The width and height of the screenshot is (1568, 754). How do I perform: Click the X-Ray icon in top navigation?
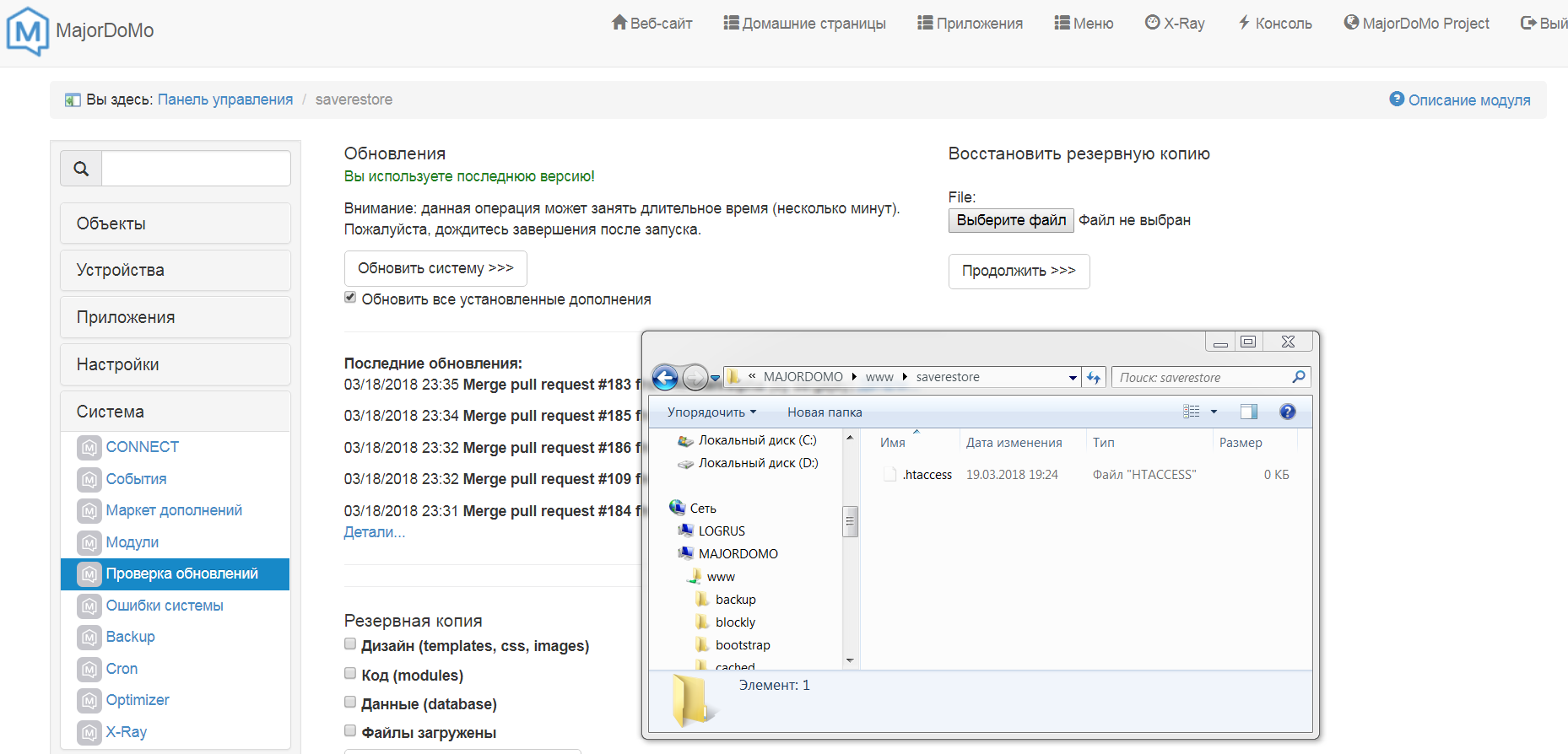click(x=1152, y=23)
